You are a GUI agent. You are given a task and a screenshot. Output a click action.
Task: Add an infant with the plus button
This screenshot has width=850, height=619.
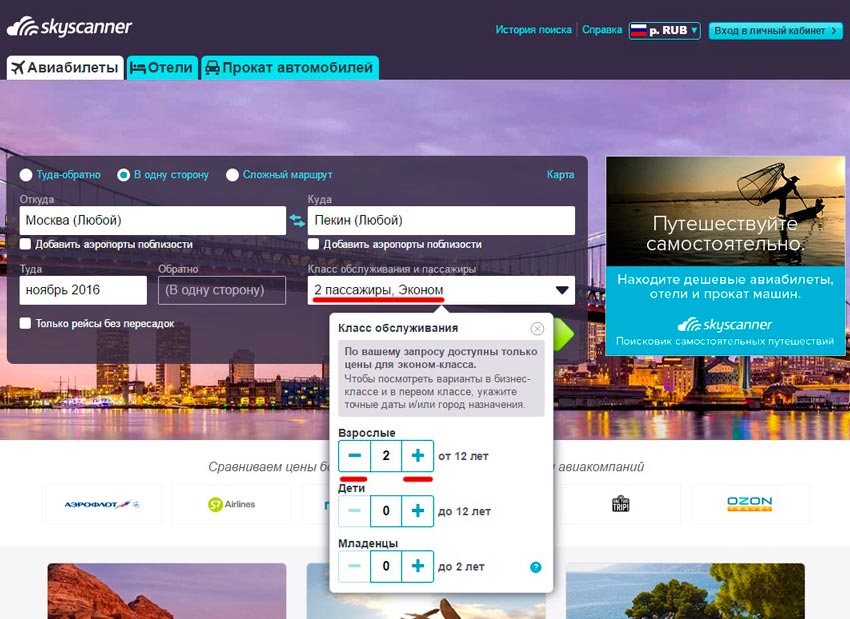click(418, 566)
